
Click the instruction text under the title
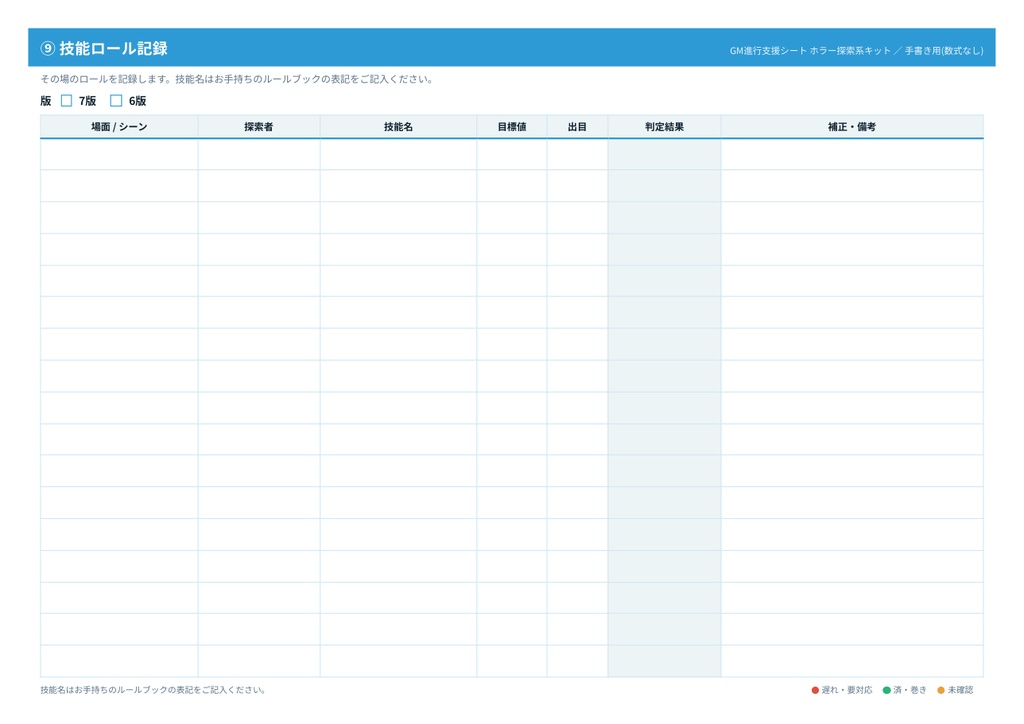pyautogui.click(x=238, y=79)
